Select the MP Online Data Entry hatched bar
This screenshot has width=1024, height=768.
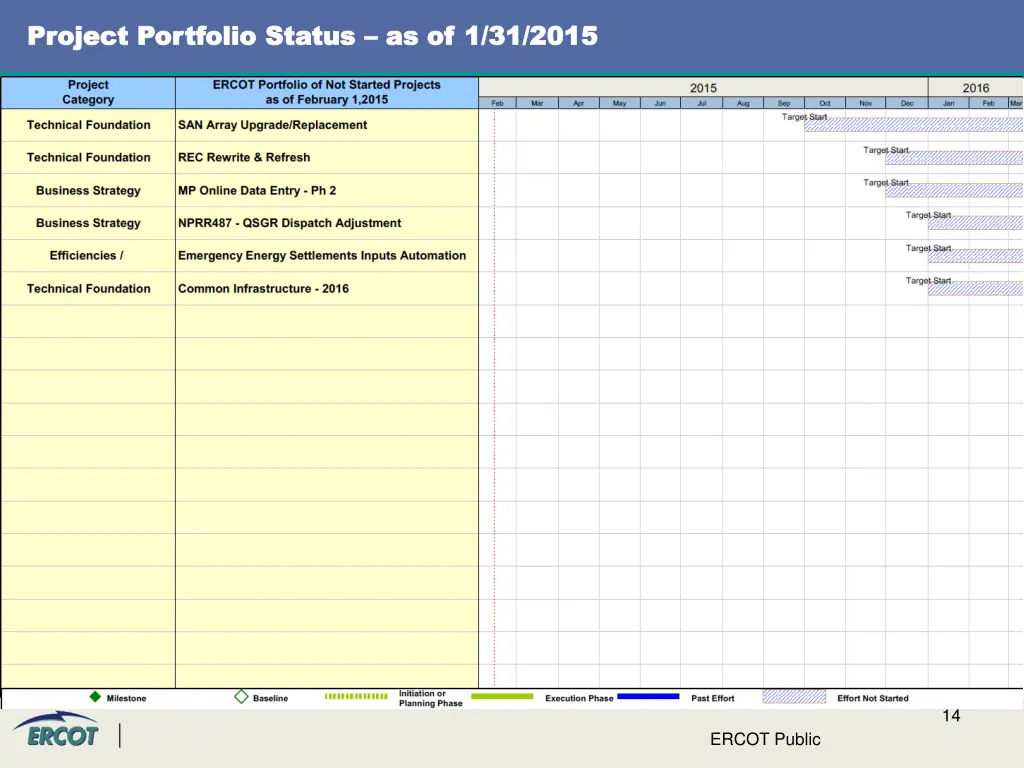coord(954,190)
